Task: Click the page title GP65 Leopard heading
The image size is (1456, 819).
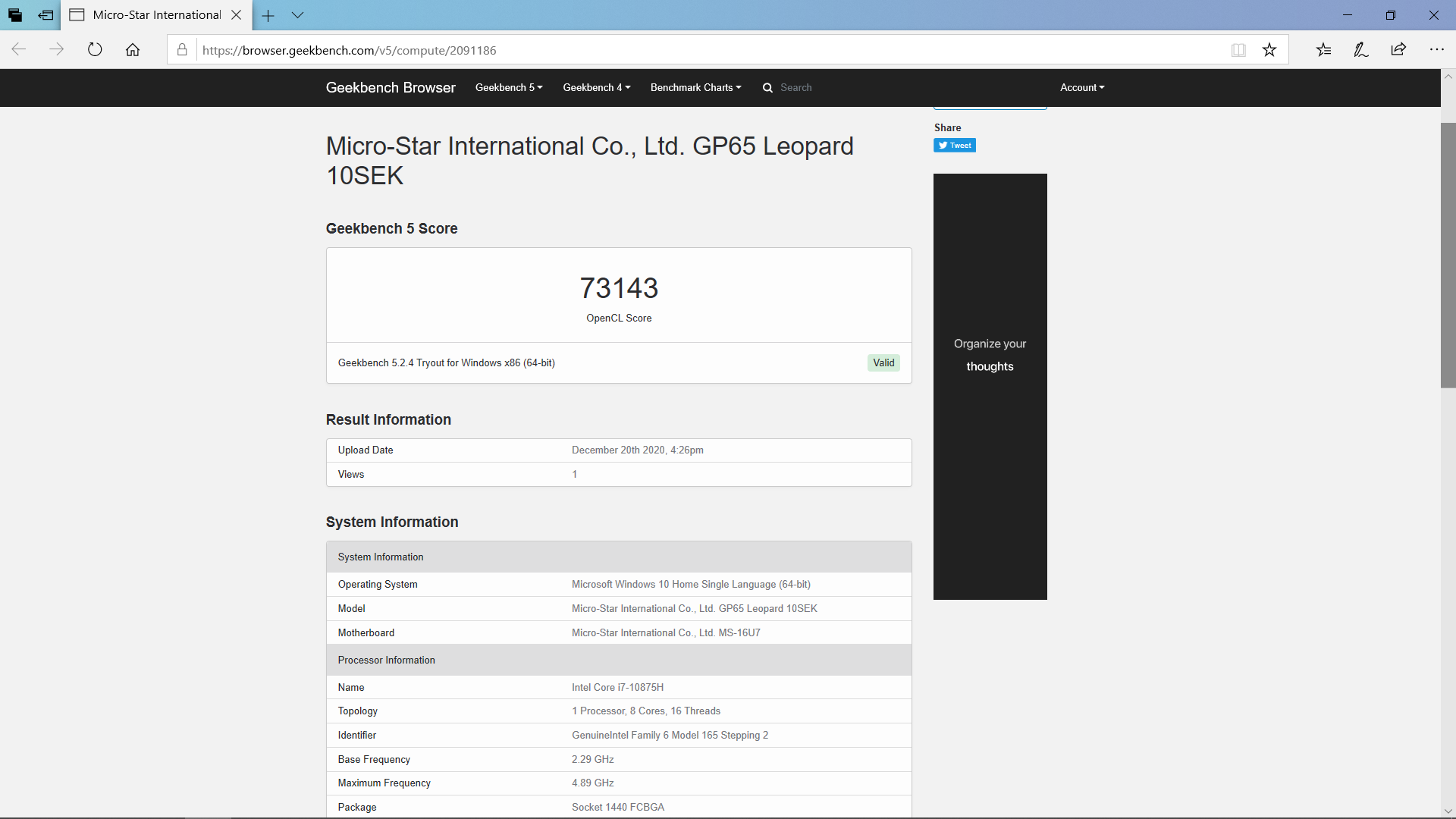Action: click(590, 161)
